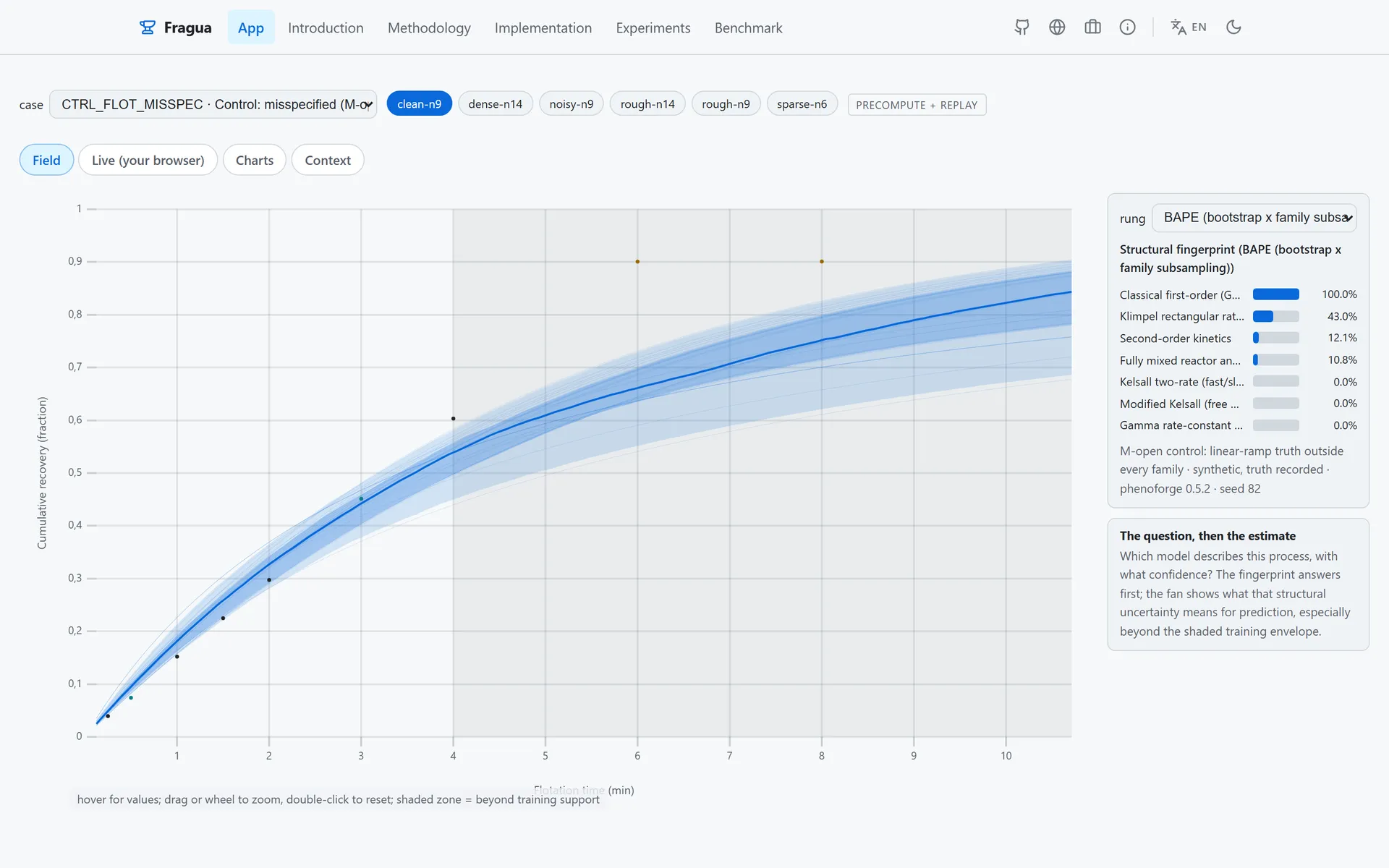The width and height of the screenshot is (1389, 868).
Task: Open the case CTRL_FLOT_MISSPEC dropdown
Action: 213,104
